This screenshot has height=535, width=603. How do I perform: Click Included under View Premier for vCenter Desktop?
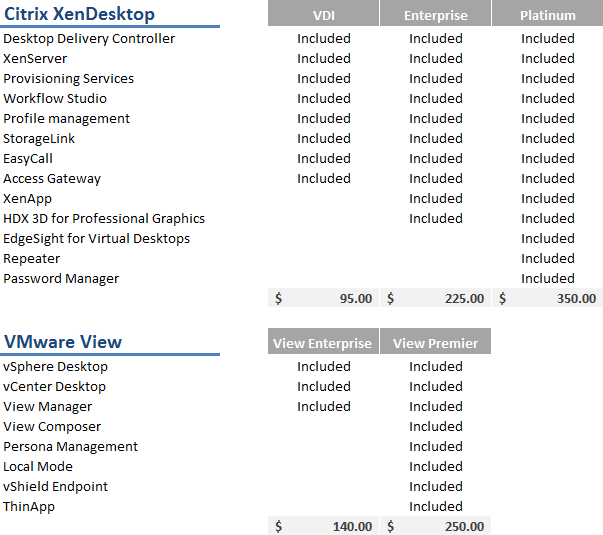tap(436, 387)
